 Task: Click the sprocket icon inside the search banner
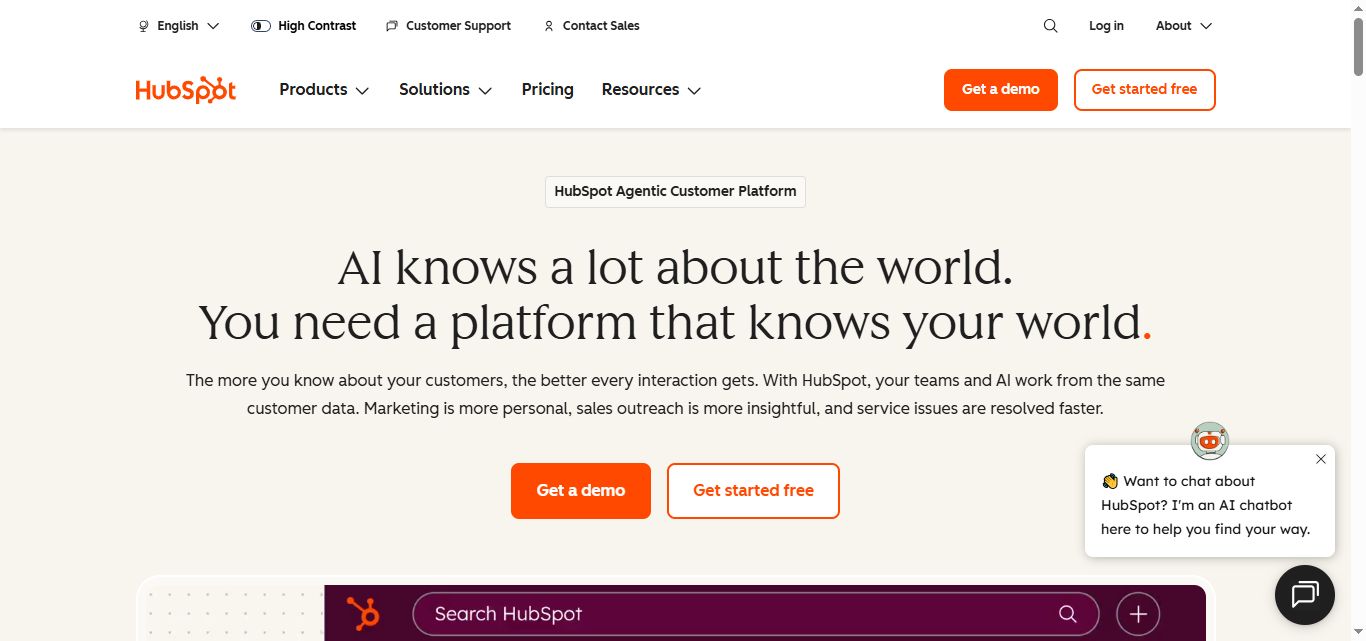[362, 613]
